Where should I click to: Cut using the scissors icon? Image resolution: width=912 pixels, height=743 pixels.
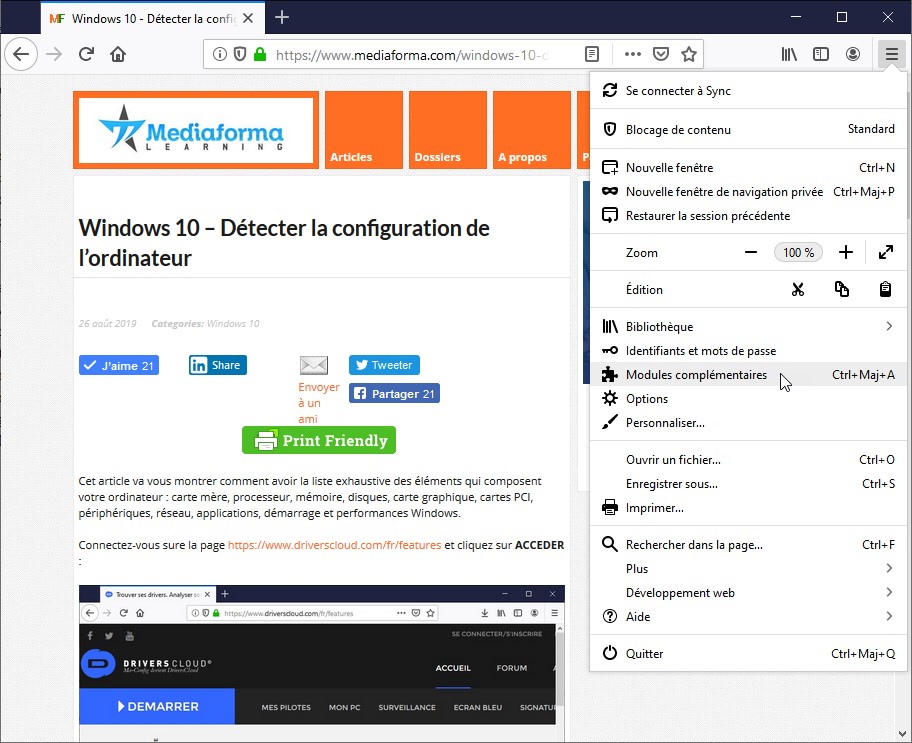click(797, 290)
